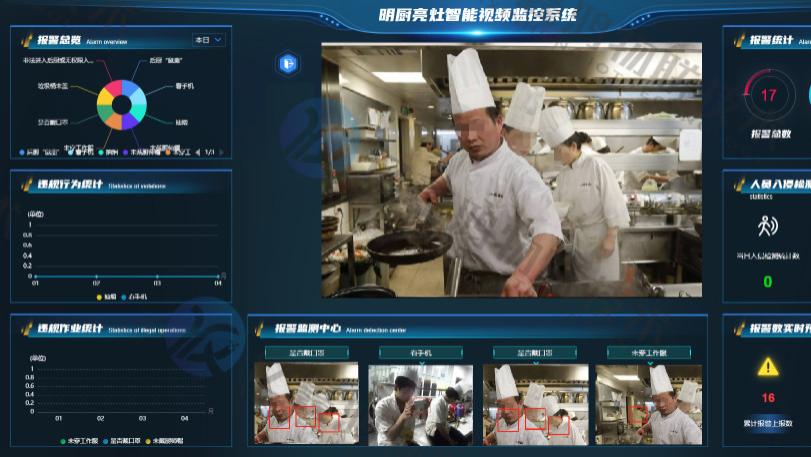Image resolution: width=811 pixels, height=457 pixels.
Task: Select the light-blue pie chart segment
Action: pyautogui.click(x=140, y=97)
